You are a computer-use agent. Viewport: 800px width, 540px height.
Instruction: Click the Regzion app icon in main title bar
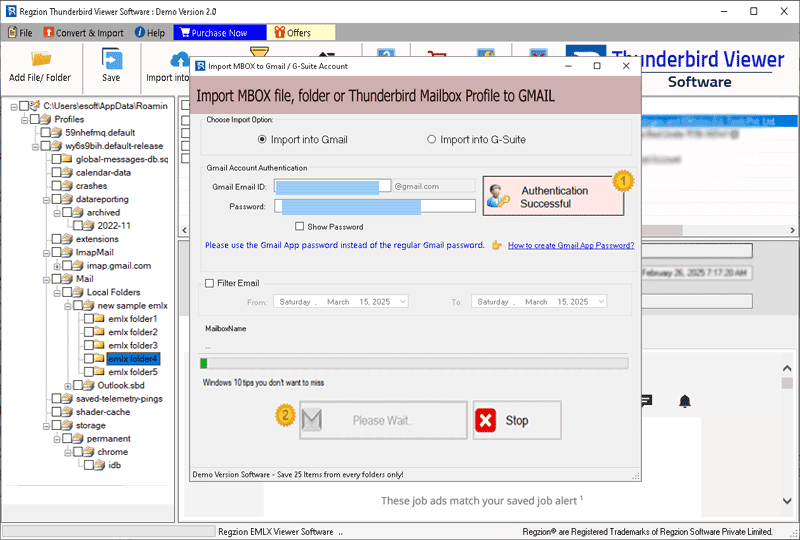[x=11, y=11]
